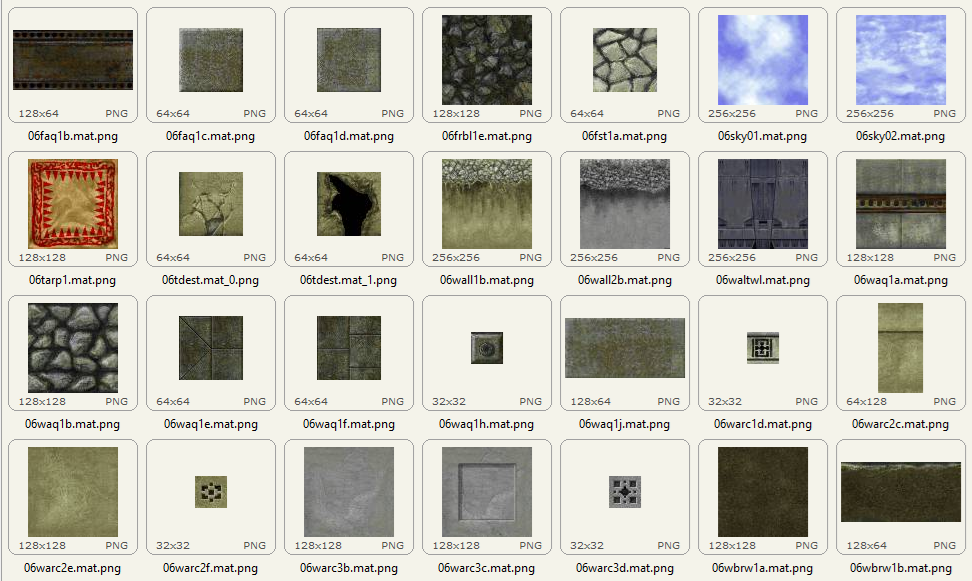Select the 06waq1e.mat.png tile thumbnail
Screen dimensions: 972x581
[x=211, y=348]
